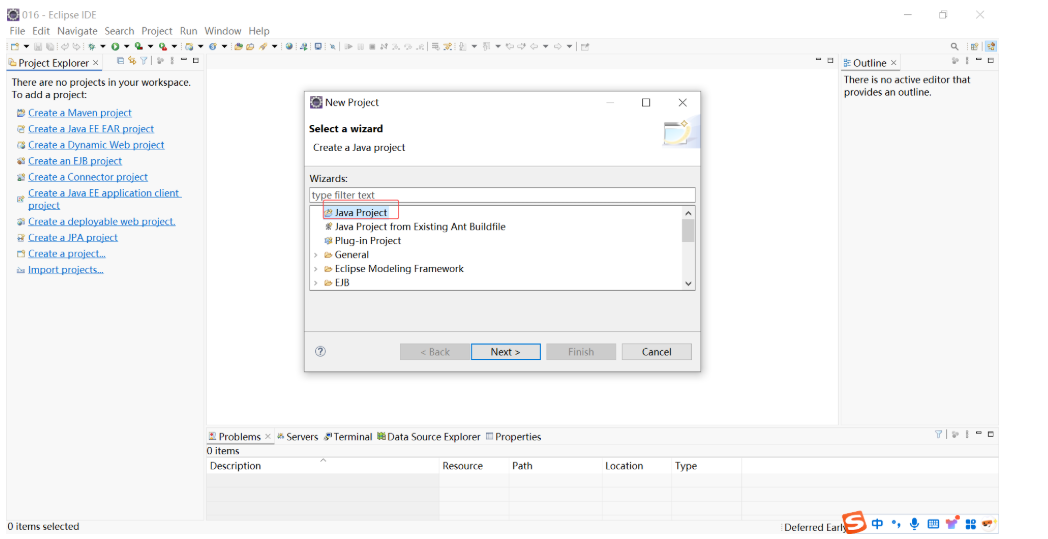Switch to the Servers tab
The height and width of the screenshot is (539, 1048).
(x=297, y=437)
